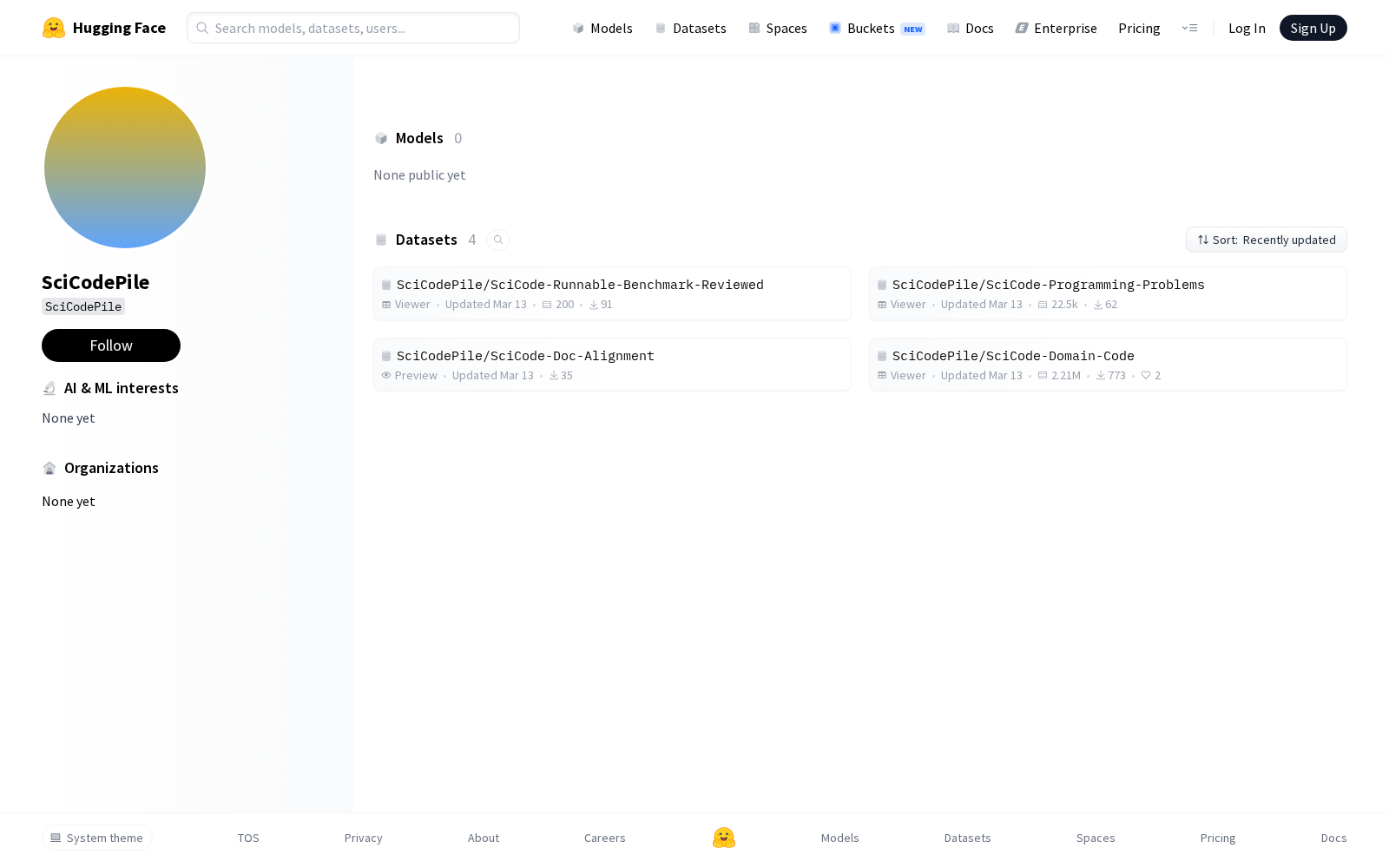
Task: Click the hugging face emoji in footer
Action: (724, 838)
